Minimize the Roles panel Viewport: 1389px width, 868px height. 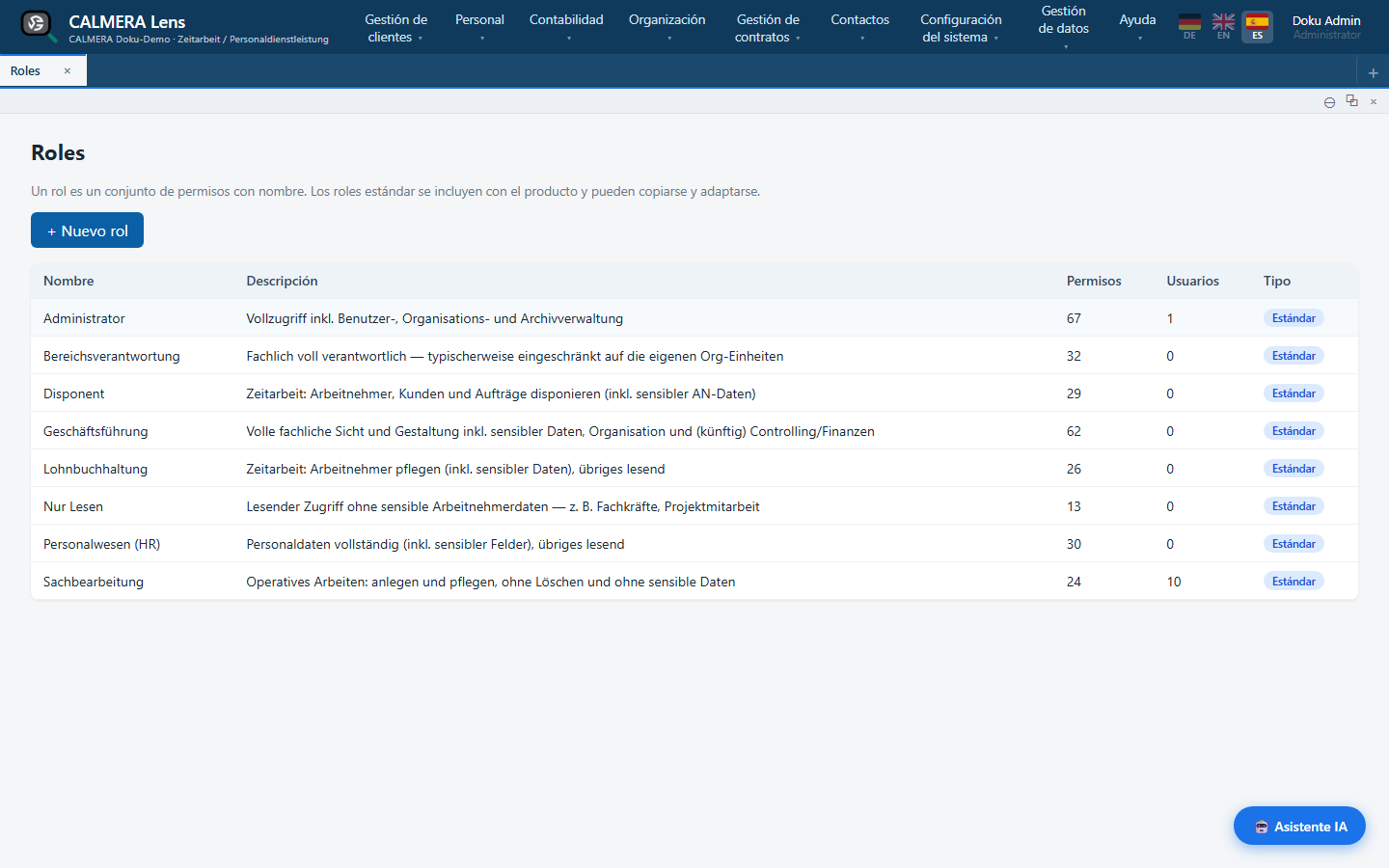(x=1329, y=102)
